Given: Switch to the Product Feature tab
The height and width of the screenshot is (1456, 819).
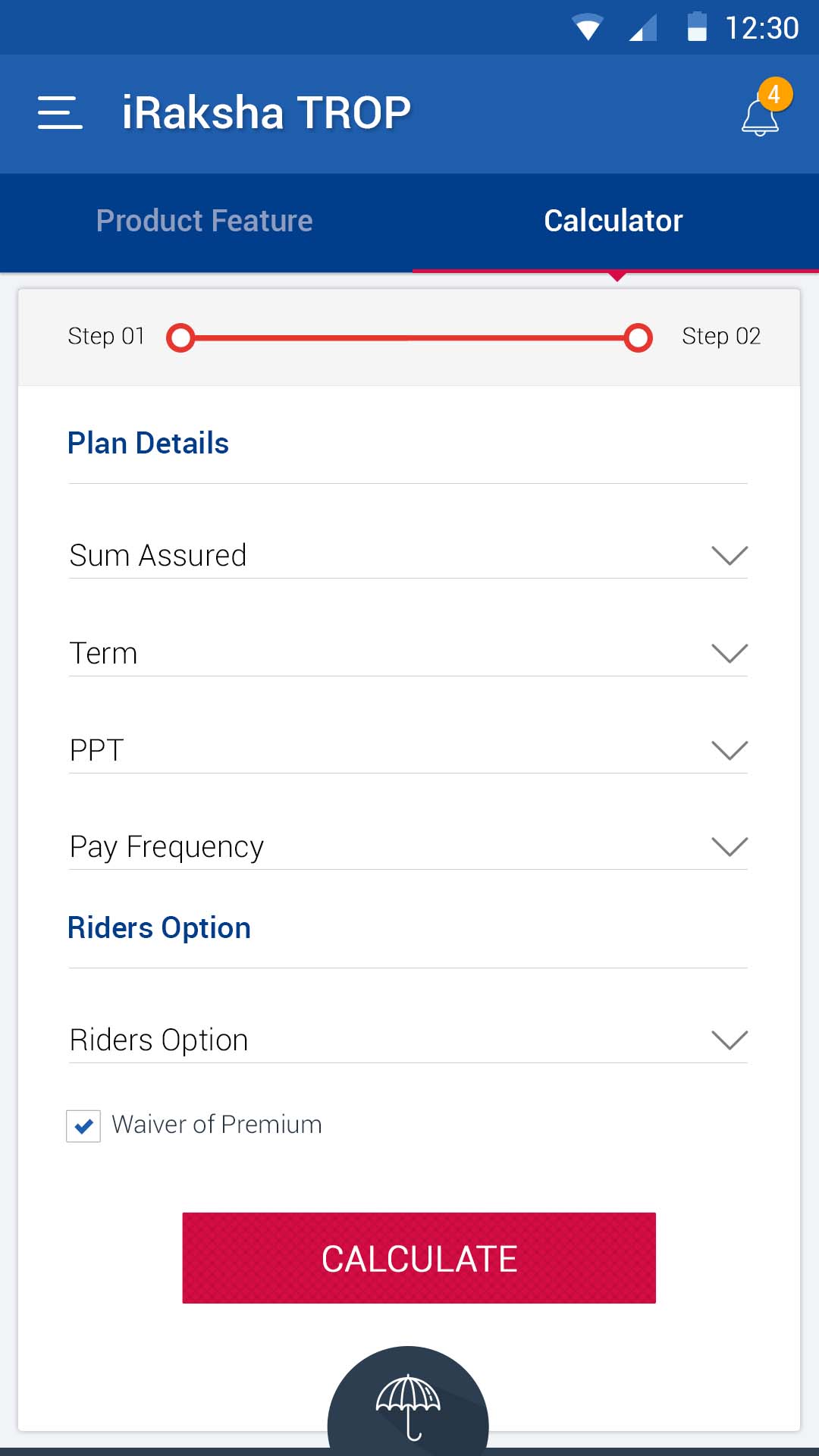Looking at the screenshot, I should (x=205, y=221).
